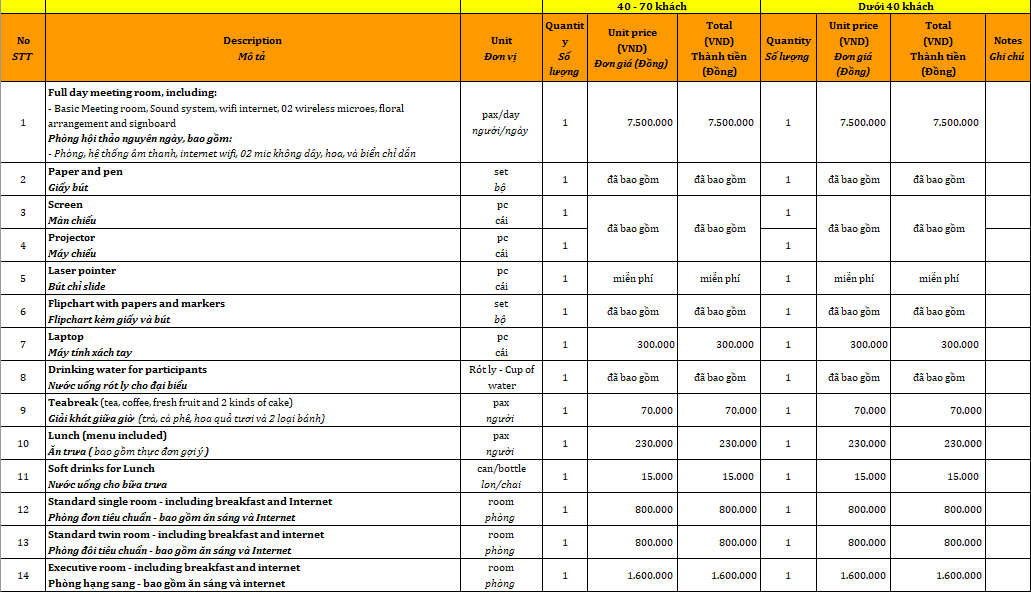Select the "Laser pointer" description cell
Image resolution: width=1031 pixels, height=592 pixels.
(252, 278)
